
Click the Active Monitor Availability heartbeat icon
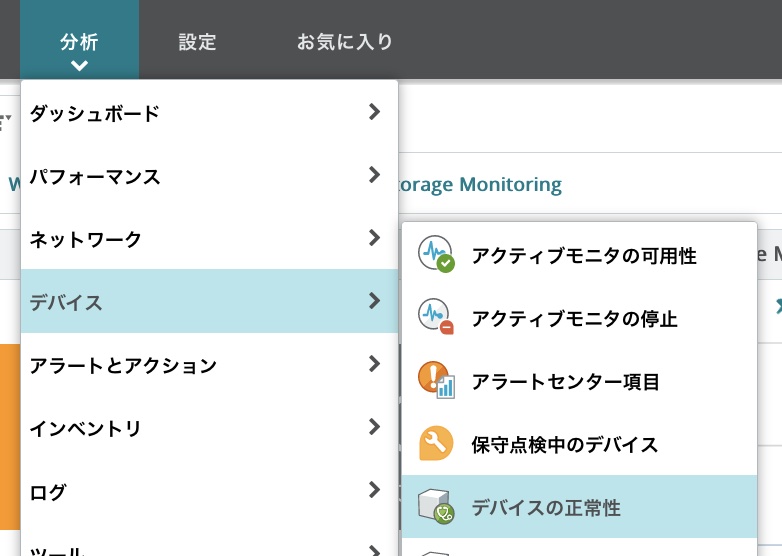436,256
